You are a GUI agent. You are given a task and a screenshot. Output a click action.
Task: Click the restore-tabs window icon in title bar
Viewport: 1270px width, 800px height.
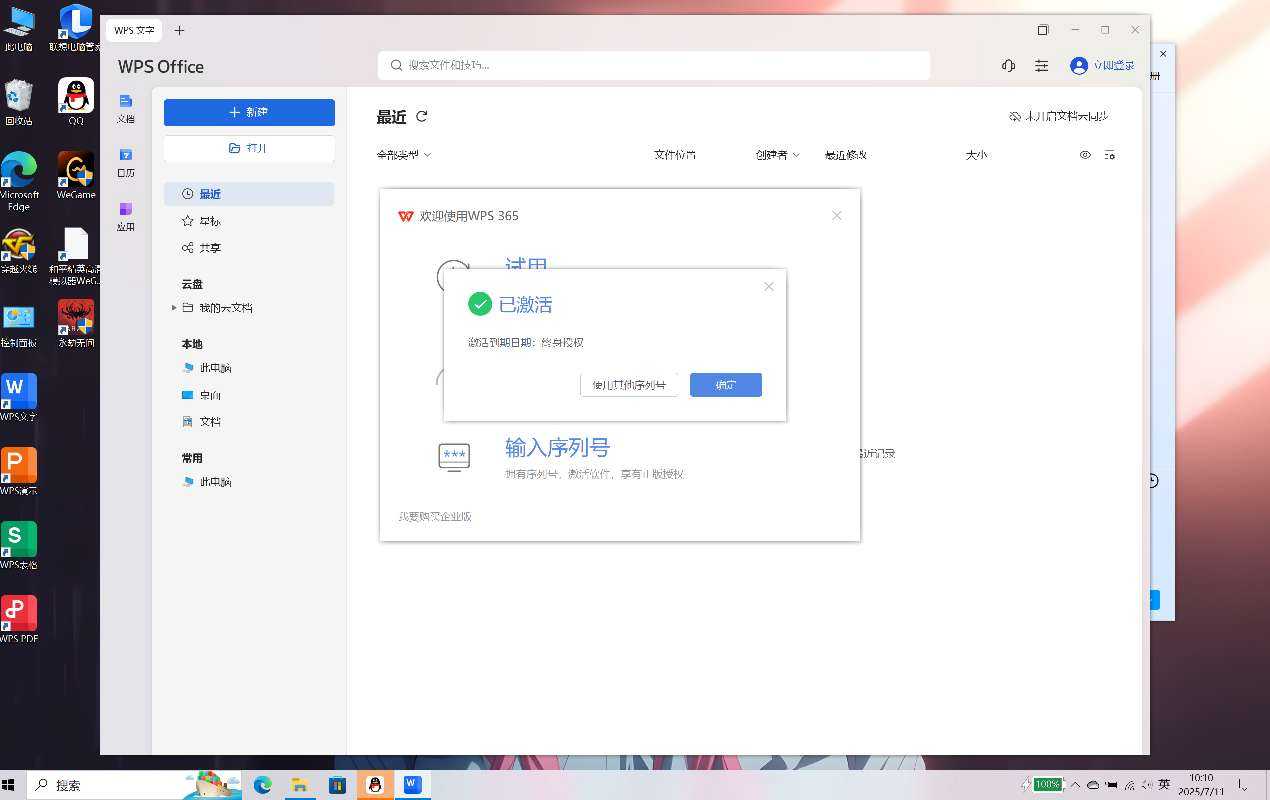tap(1043, 30)
